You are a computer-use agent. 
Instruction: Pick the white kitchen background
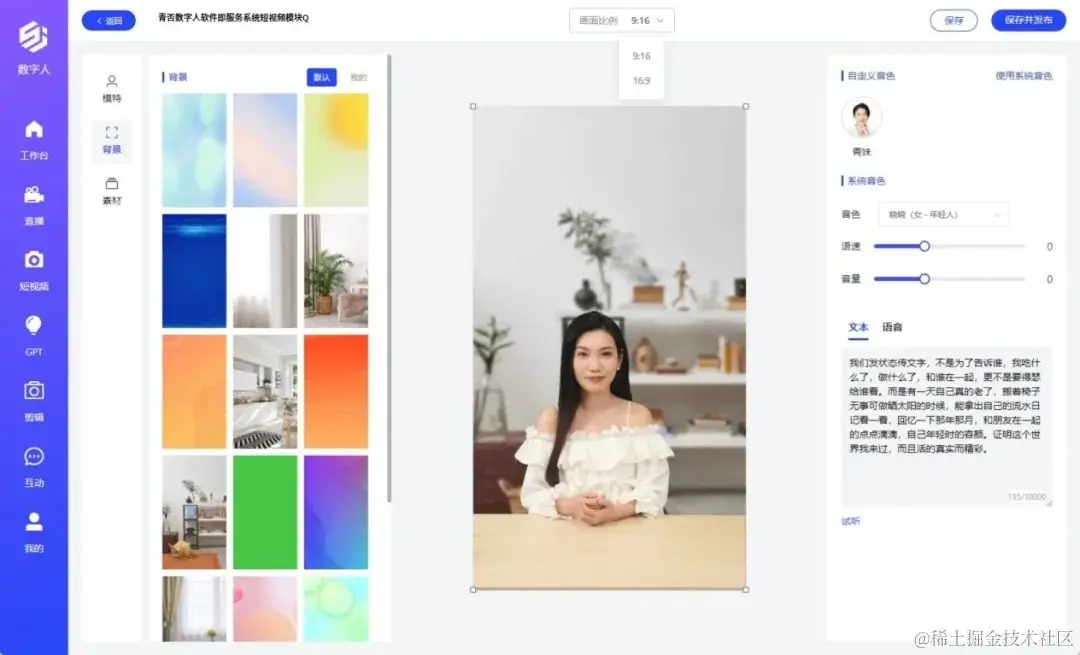265,392
